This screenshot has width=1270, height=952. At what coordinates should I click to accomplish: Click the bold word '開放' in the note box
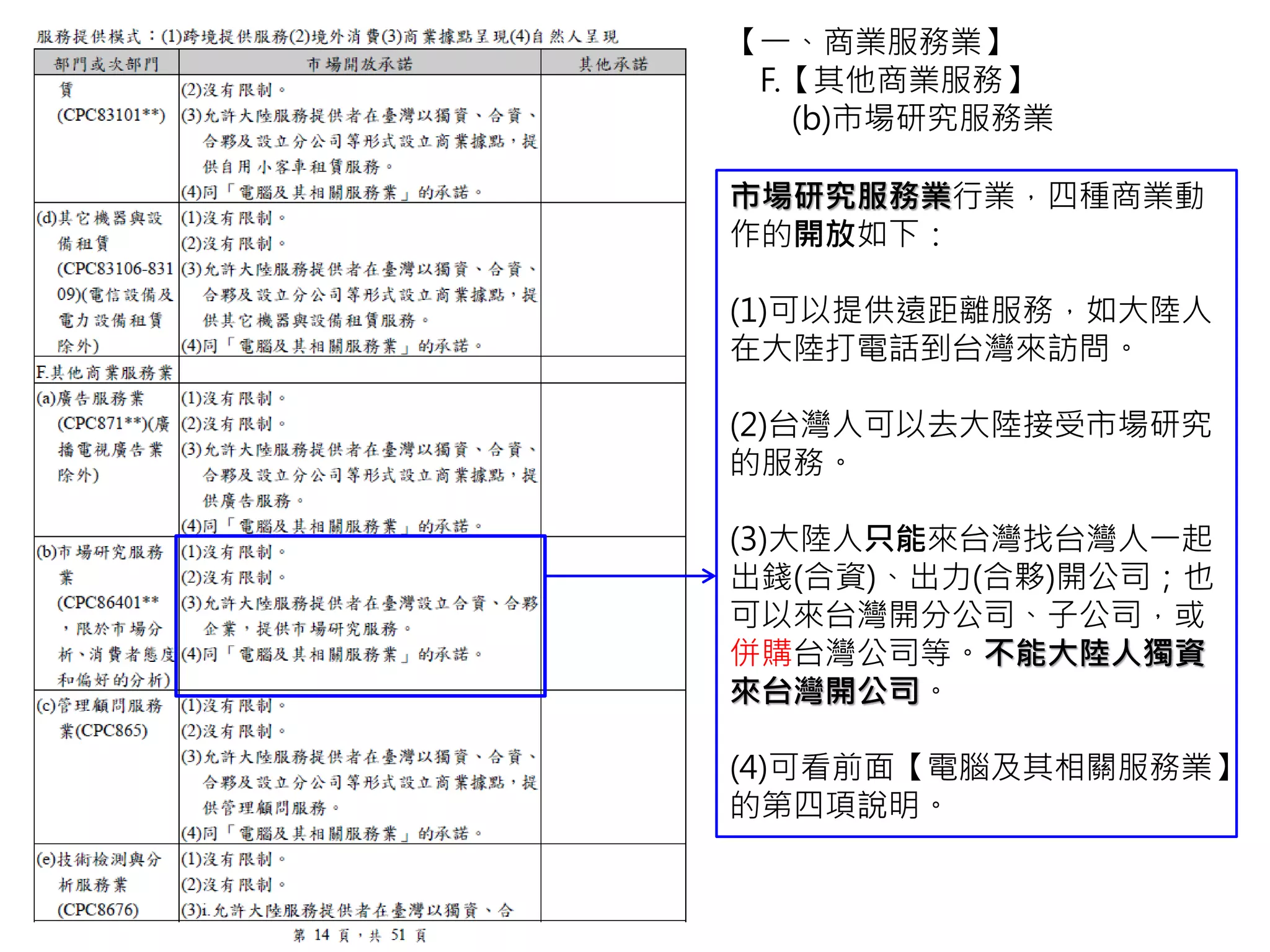pyautogui.click(x=824, y=234)
